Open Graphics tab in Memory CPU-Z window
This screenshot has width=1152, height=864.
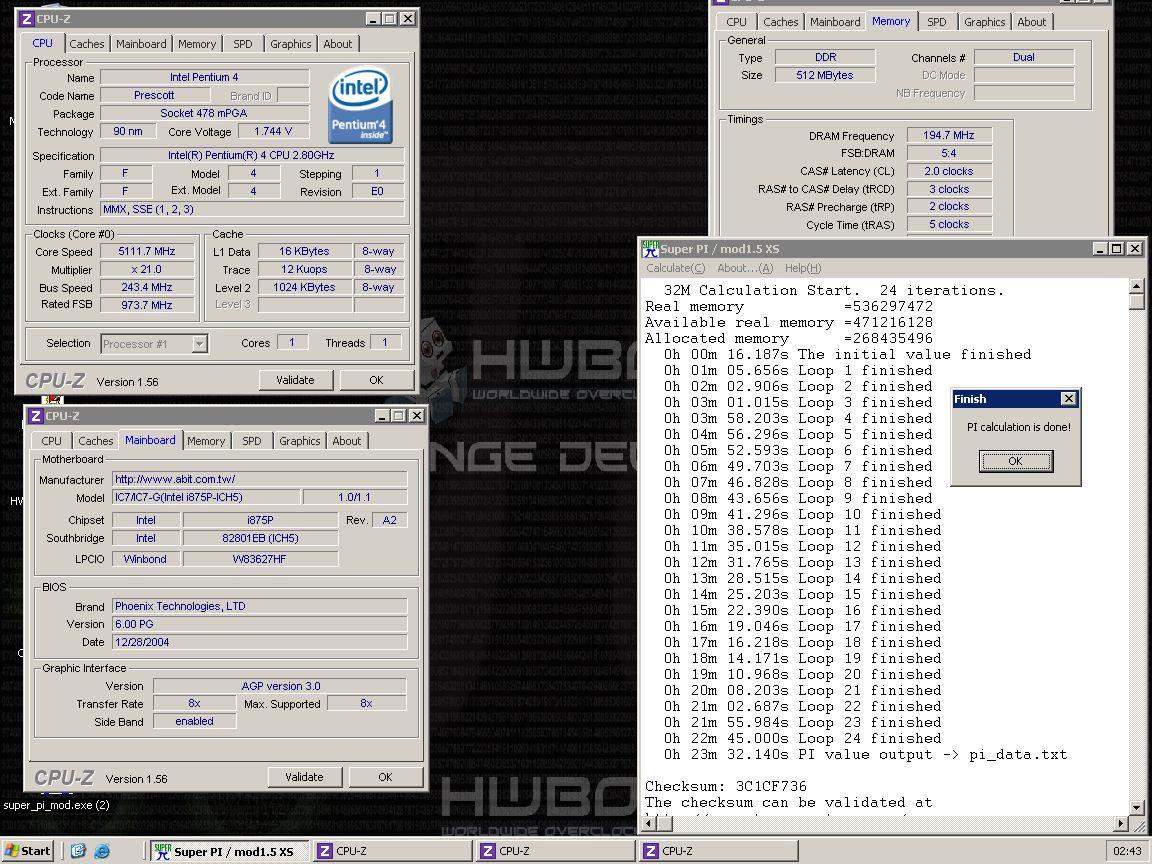pyautogui.click(x=984, y=22)
